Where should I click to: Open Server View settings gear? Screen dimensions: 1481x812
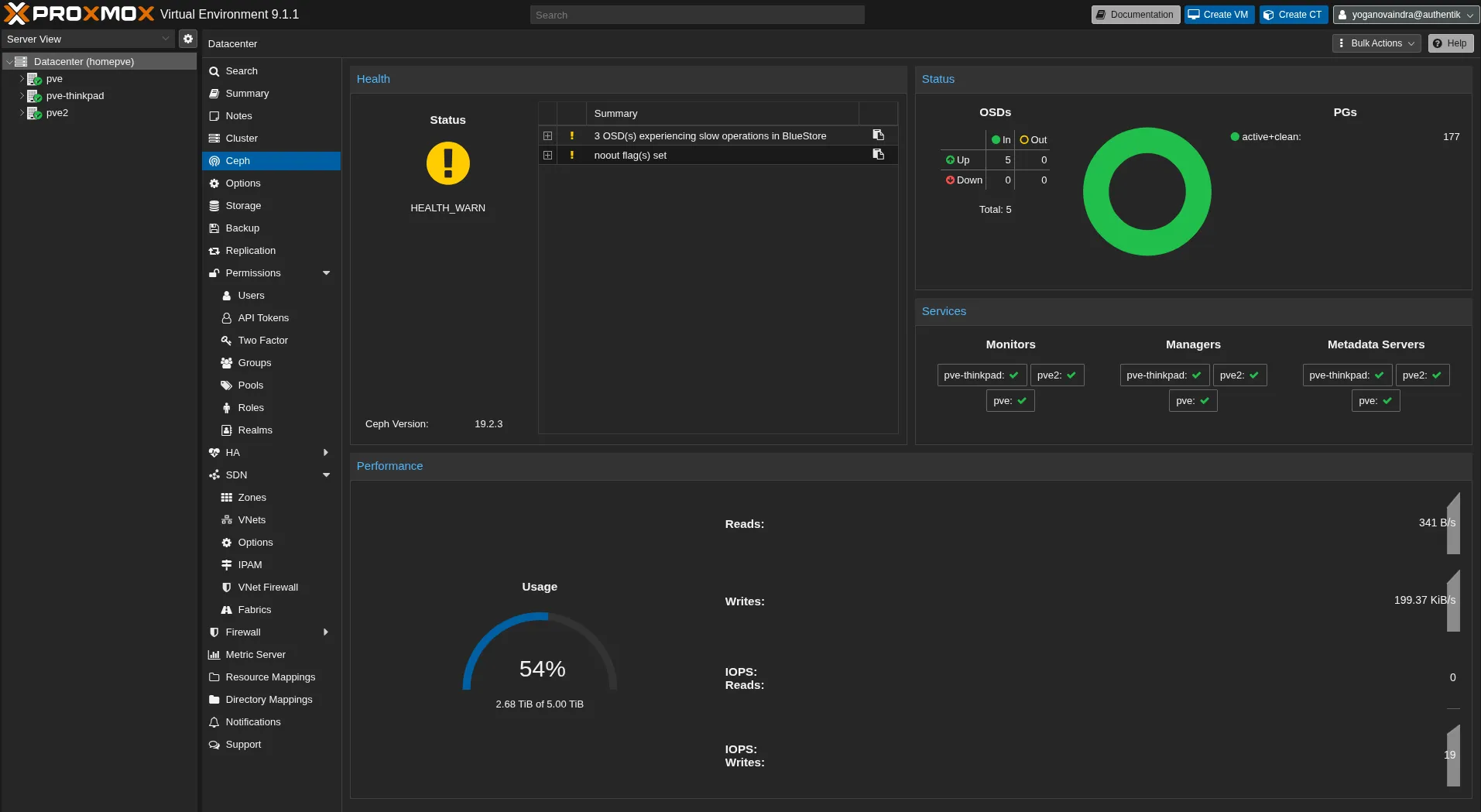187,39
